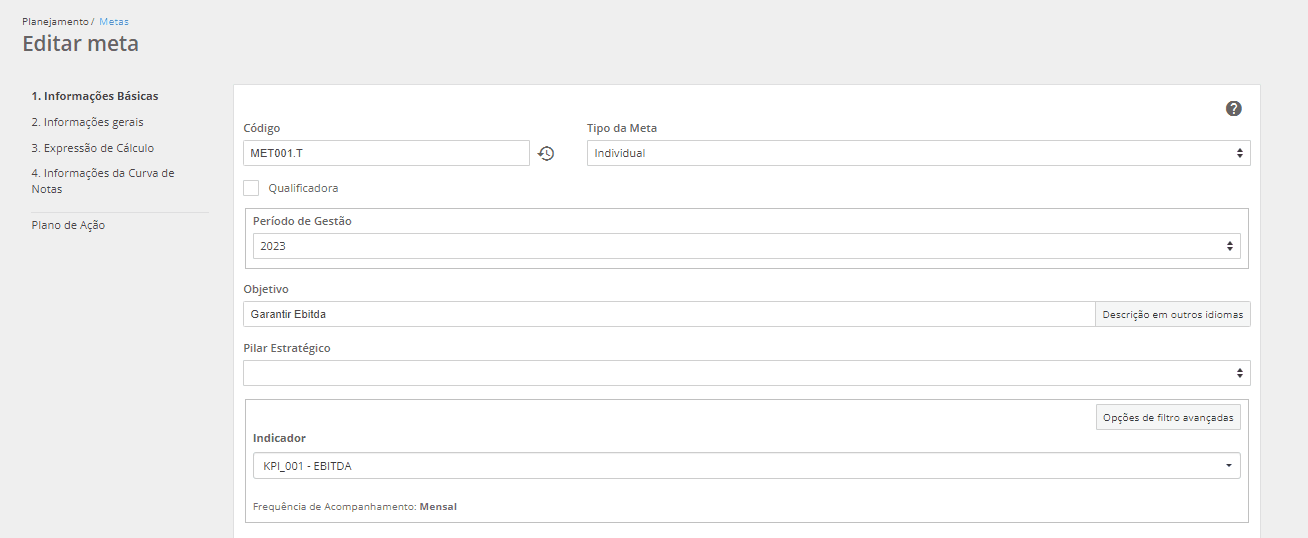This screenshot has width=1308, height=538.
Task: Open the Tipo da Meta dropdown
Action: (x=918, y=153)
